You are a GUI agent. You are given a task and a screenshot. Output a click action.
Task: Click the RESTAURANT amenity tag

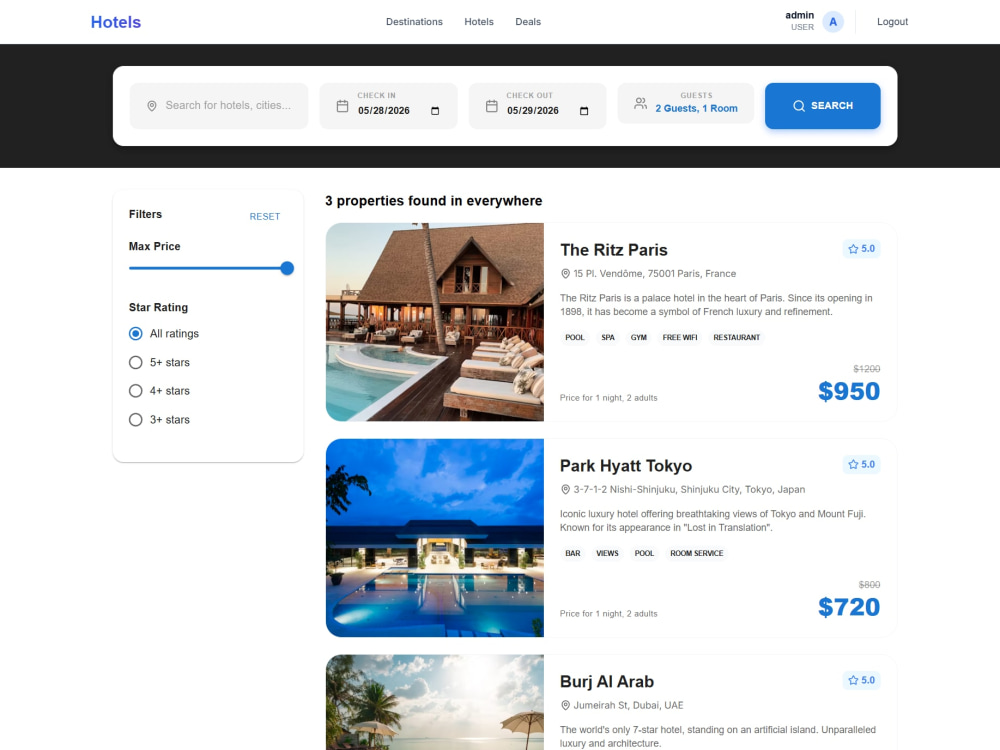pos(737,337)
